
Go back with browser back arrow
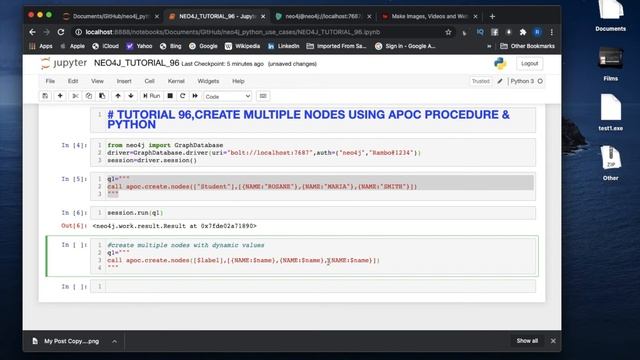click(32, 32)
